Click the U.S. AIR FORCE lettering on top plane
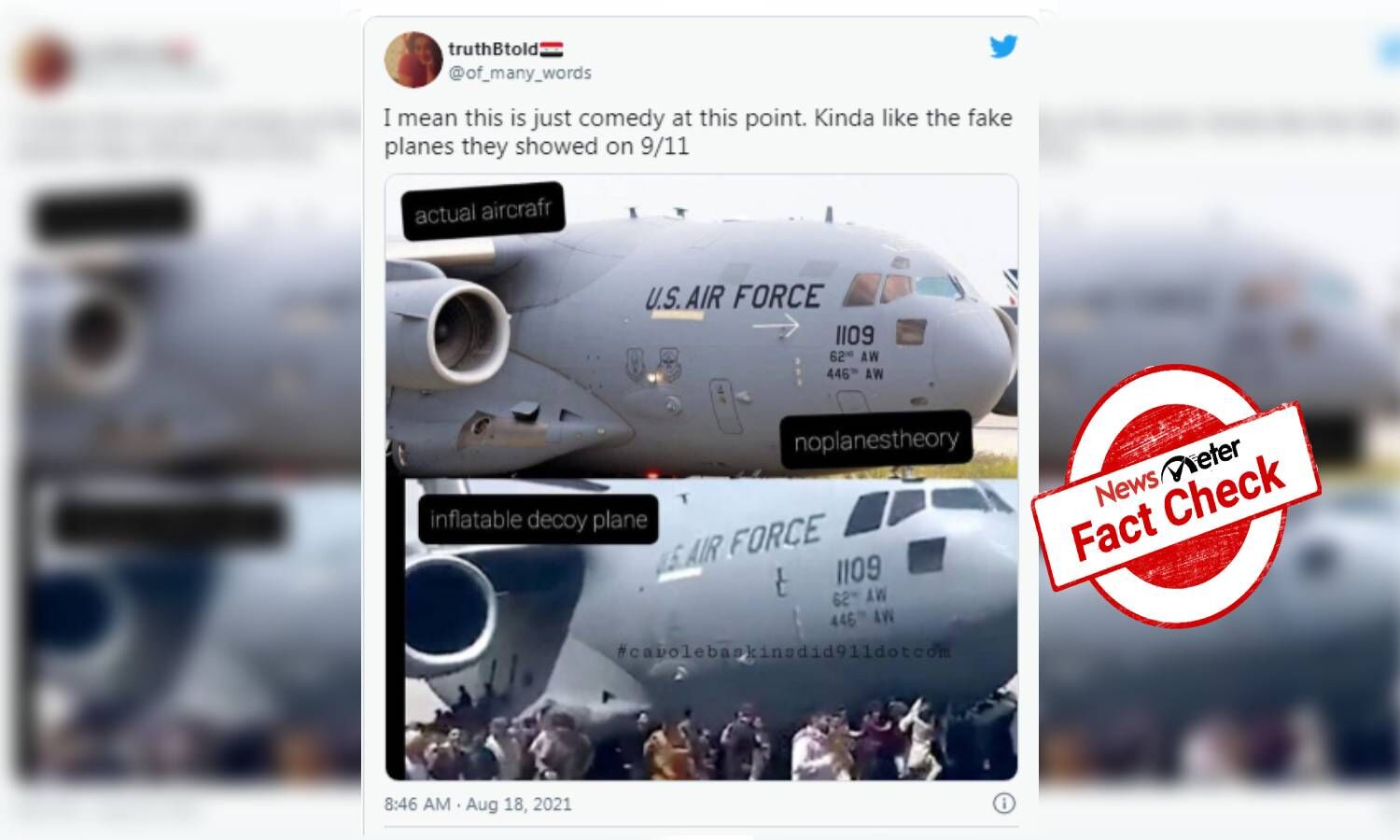 pyautogui.click(x=735, y=297)
